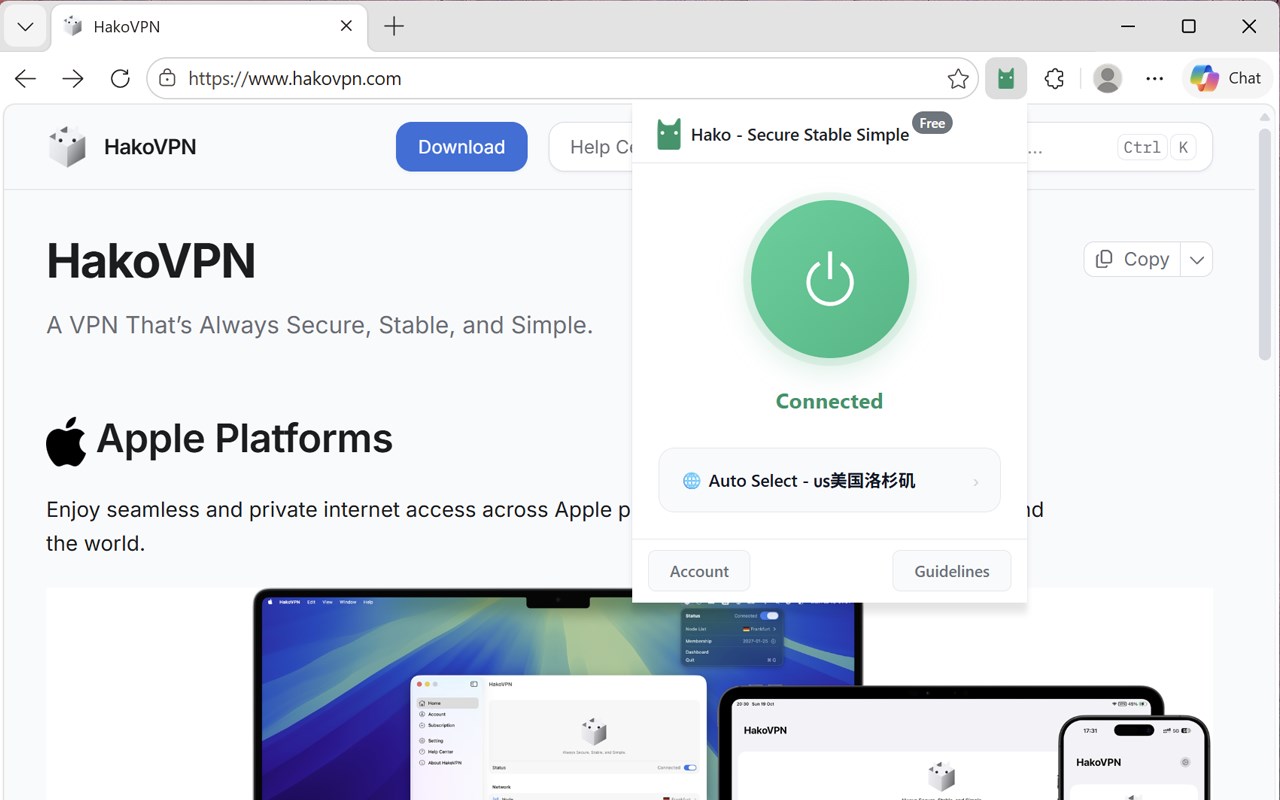Click the HakoVPN box logo on the page
1280x800 pixels.
pos(68,147)
